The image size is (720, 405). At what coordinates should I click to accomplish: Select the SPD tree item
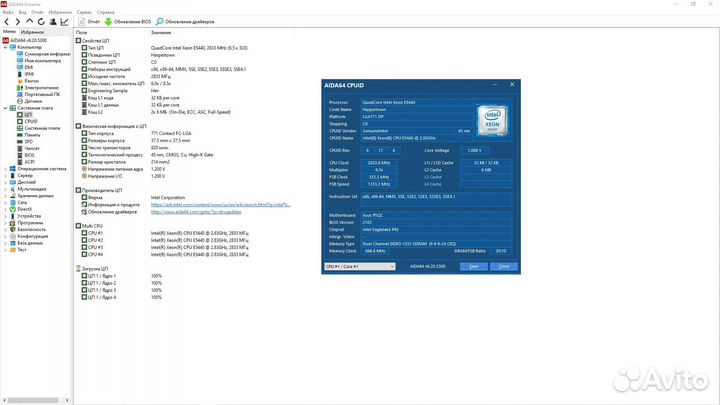coord(25,141)
